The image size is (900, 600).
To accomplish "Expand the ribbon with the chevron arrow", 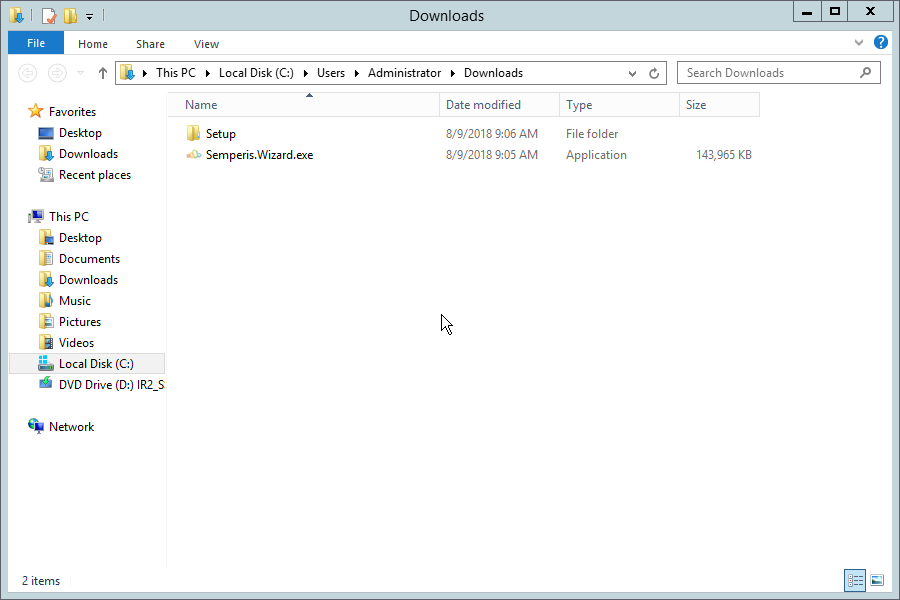I will (859, 43).
